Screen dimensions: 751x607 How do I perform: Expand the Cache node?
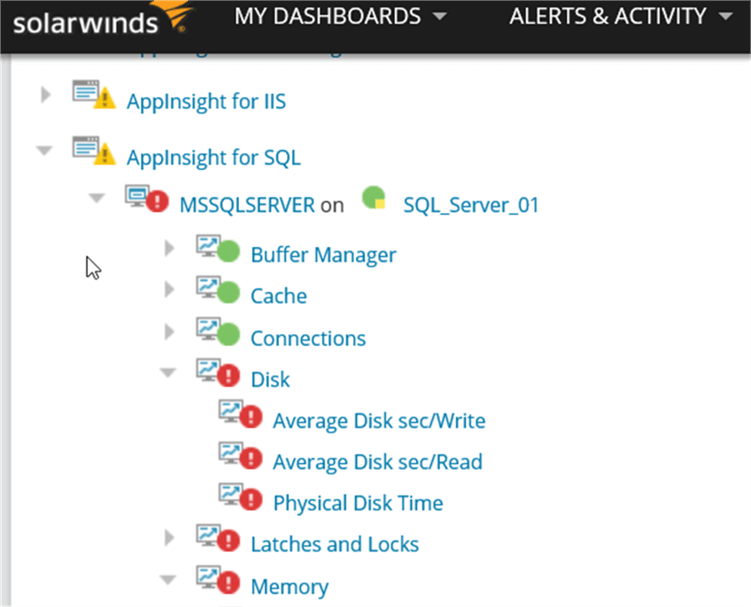(x=169, y=289)
